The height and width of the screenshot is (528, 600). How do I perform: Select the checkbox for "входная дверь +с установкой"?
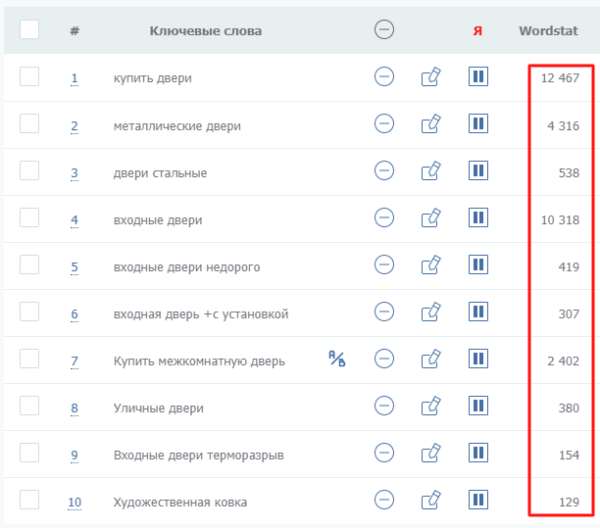(x=29, y=312)
